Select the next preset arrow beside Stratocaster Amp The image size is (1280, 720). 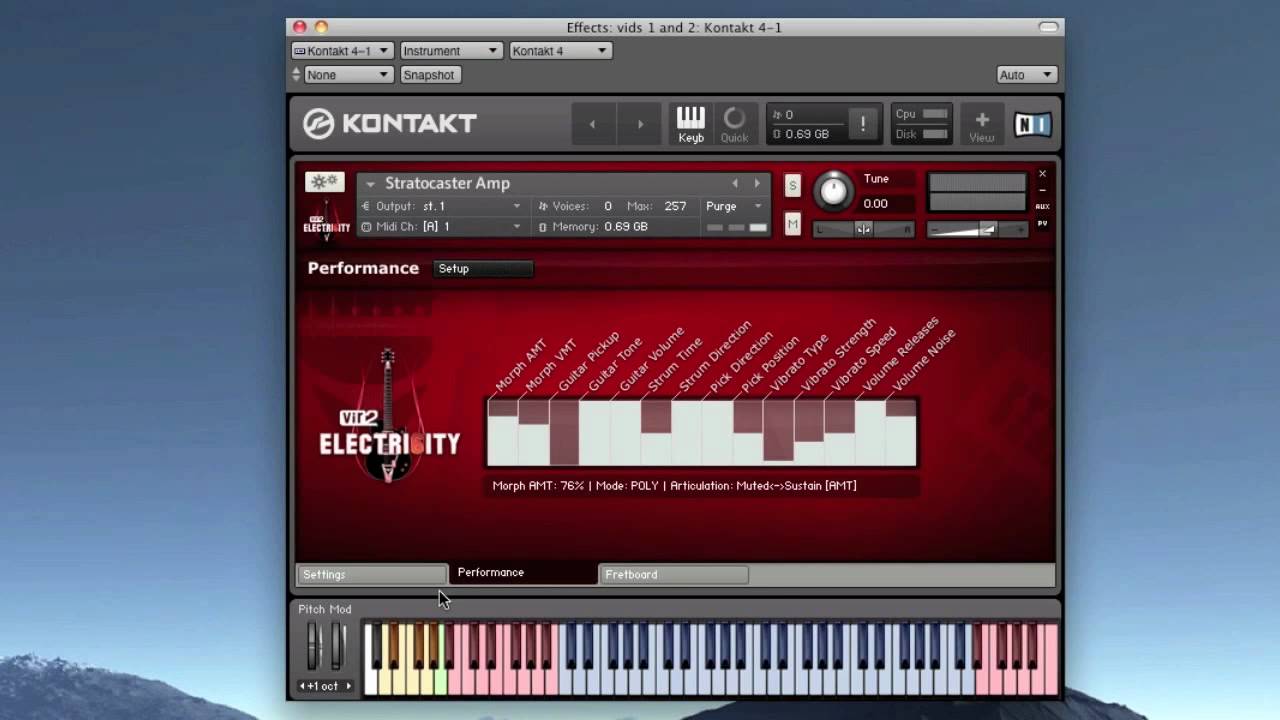757,183
